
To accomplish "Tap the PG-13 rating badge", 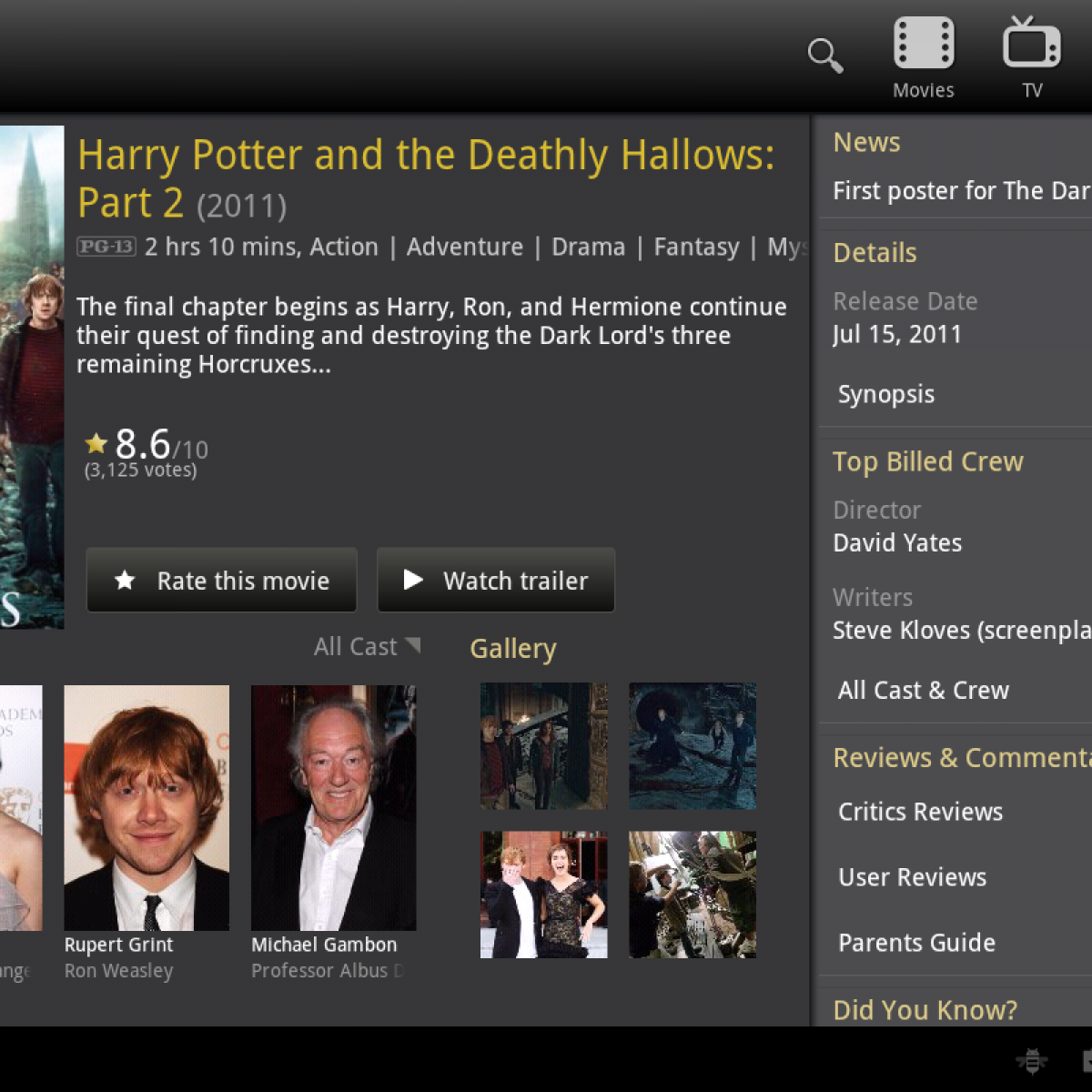I will 106,247.
